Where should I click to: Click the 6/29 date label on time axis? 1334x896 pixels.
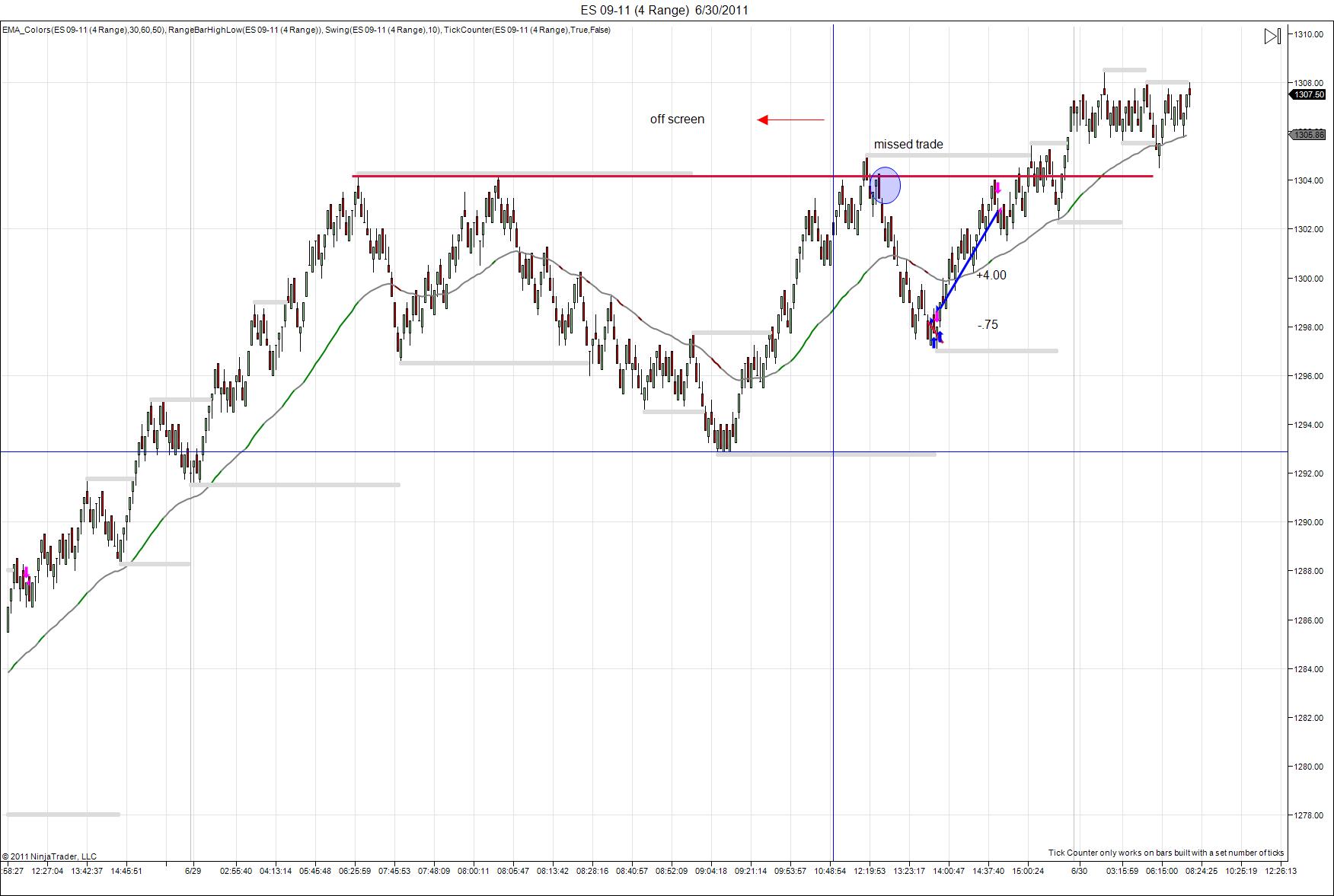(x=193, y=871)
